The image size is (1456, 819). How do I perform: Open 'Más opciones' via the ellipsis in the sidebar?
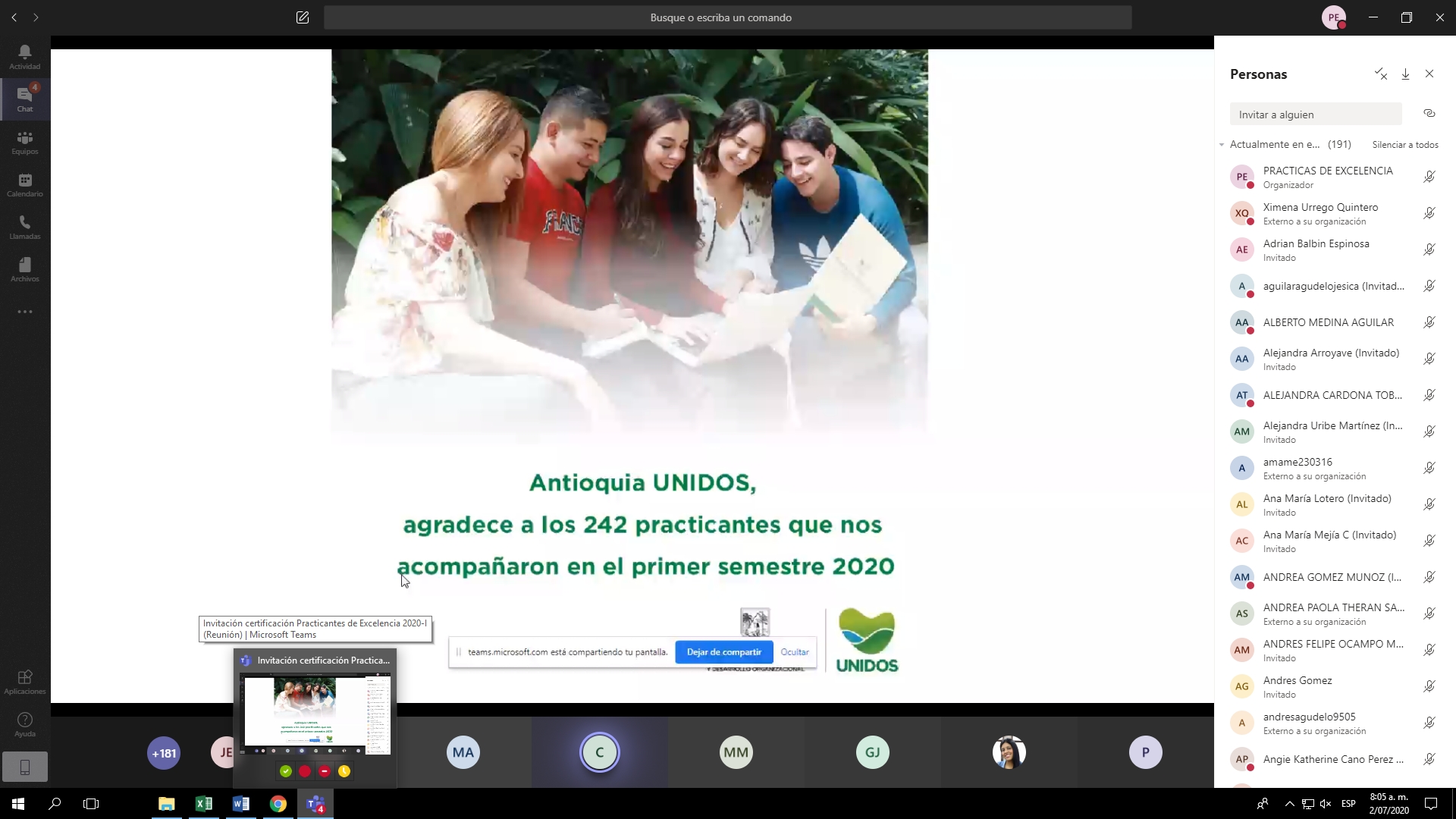(x=24, y=311)
